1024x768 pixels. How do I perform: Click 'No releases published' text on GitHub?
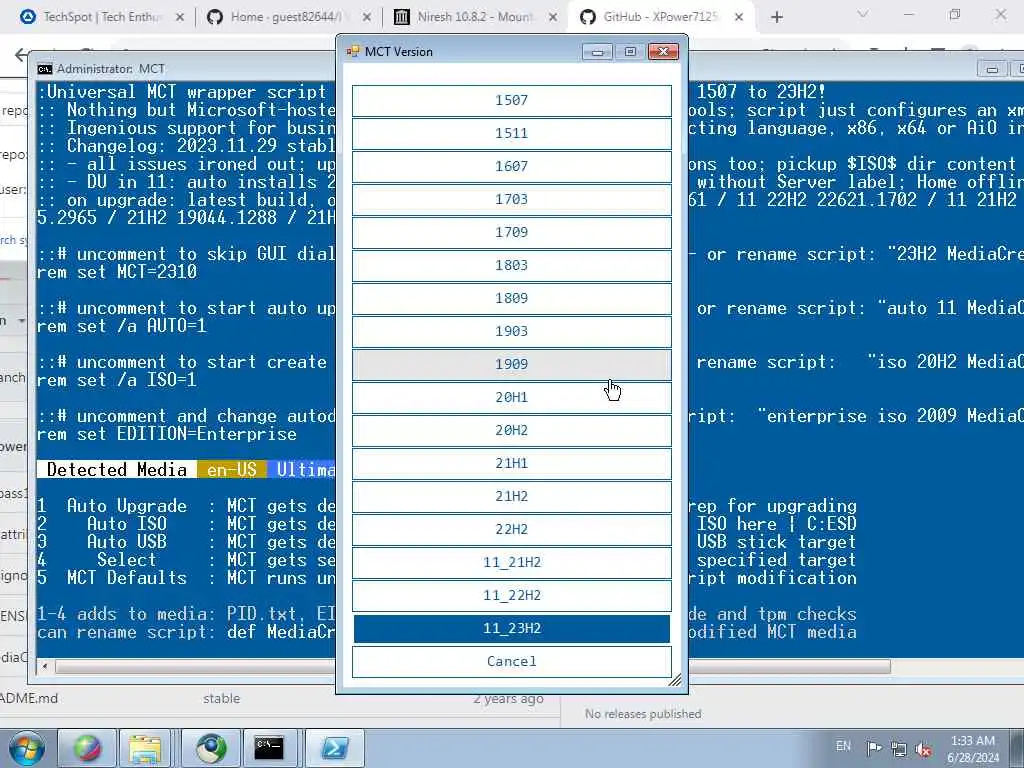point(643,714)
